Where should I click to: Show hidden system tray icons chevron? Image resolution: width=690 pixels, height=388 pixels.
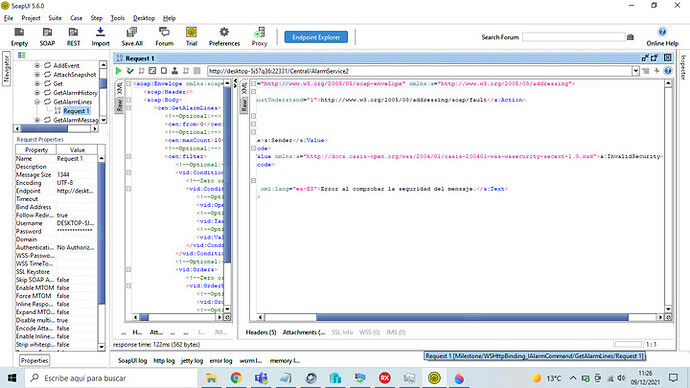coord(573,378)
